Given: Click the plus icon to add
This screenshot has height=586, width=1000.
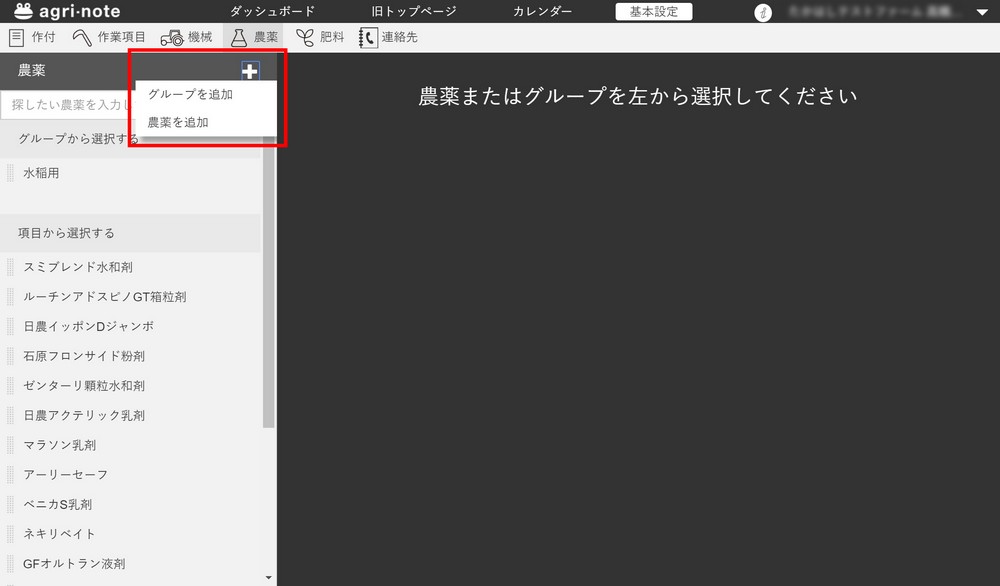Looking at the screenshot, I should (250, 71).
